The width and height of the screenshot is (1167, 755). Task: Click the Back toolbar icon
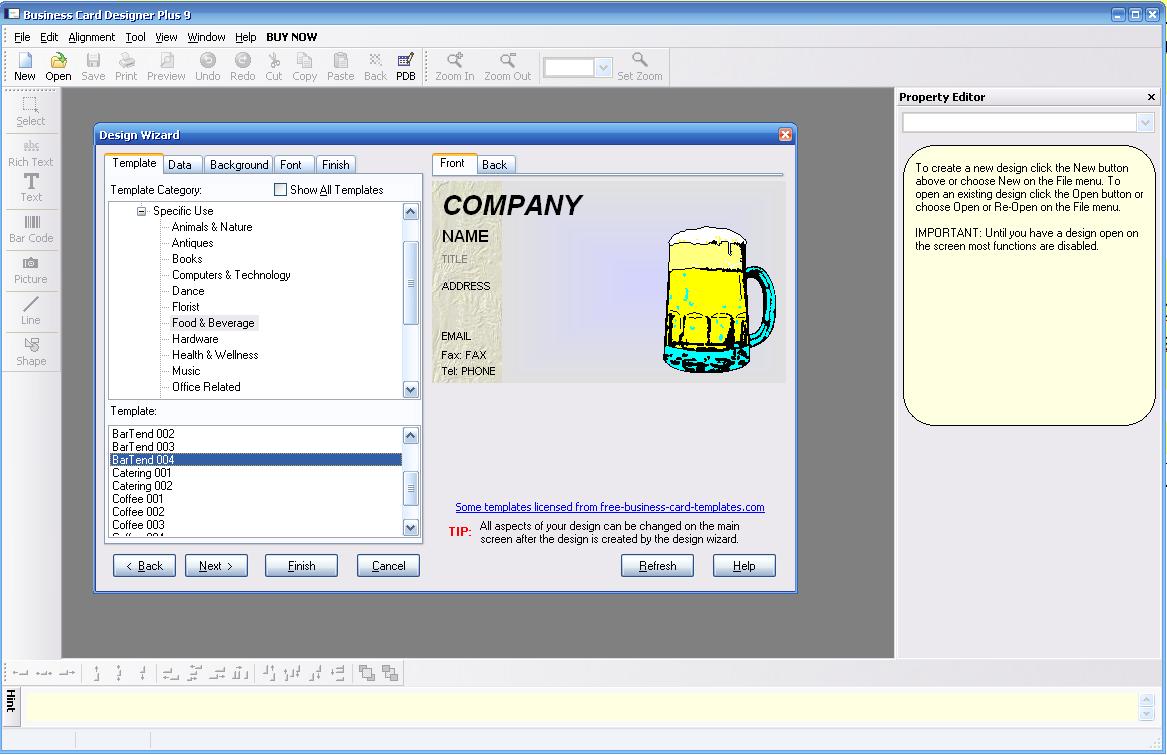pos(375,66)
